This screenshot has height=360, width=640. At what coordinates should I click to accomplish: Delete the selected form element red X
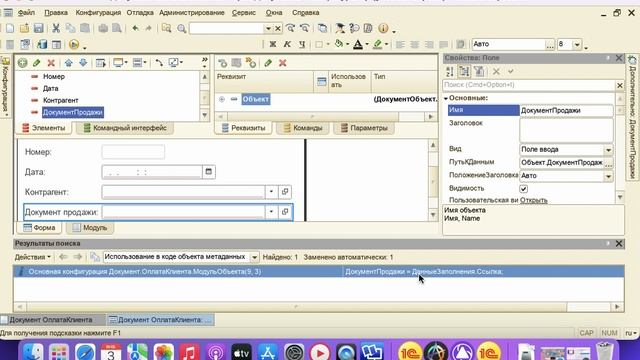click(x=51, y=63)
